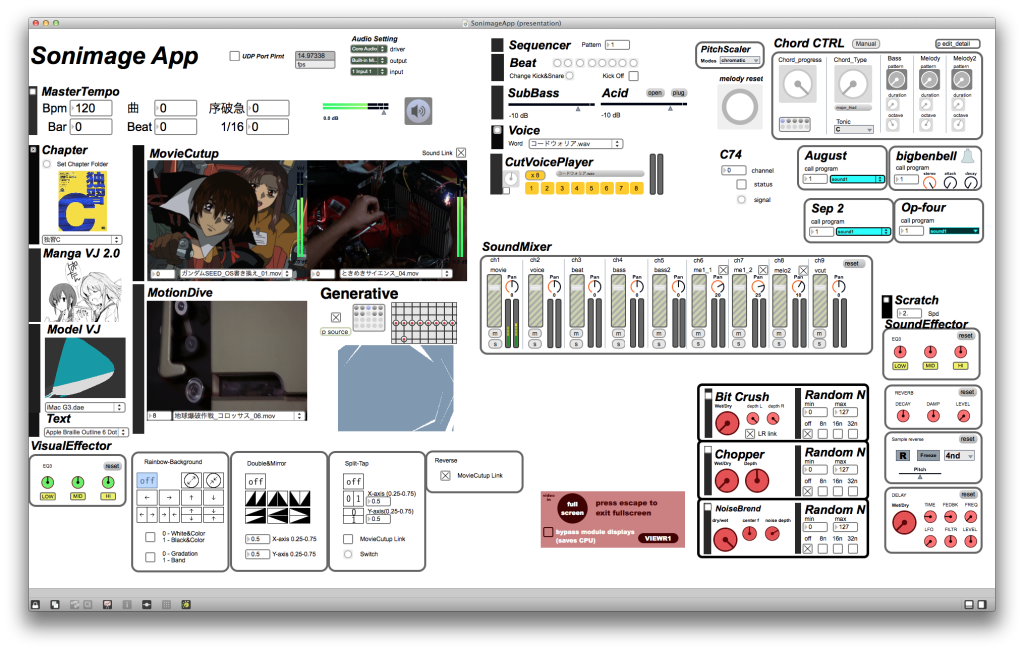Toggle the Sound Link checkbox in MovieCutup
1024x651 pixels.
tap(461, 153)
